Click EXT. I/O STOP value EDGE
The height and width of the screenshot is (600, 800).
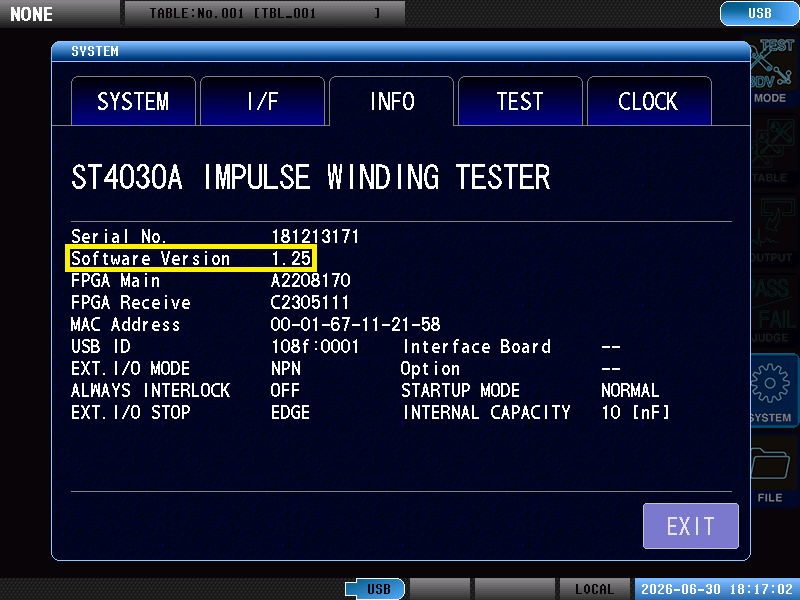click(290, 412)
